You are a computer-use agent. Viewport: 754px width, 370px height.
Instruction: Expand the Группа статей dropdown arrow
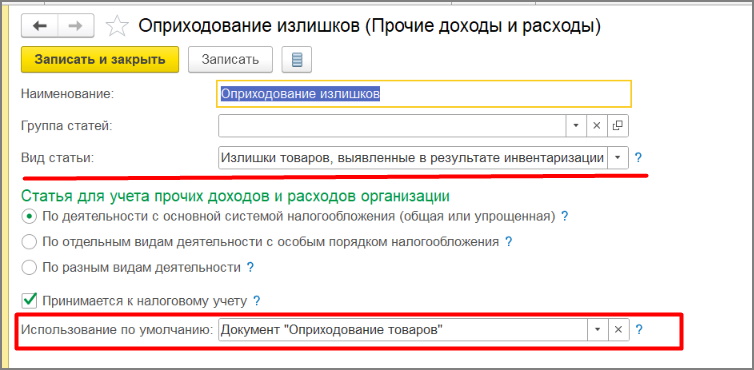pos(576,126)
